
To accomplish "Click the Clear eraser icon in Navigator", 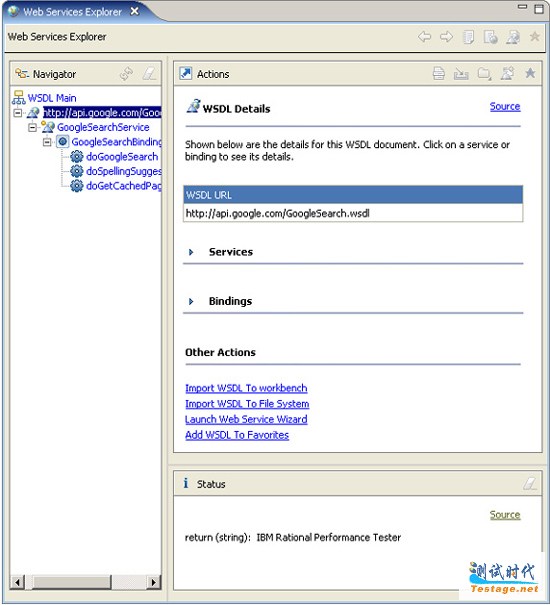I will [x=149, y=73].
